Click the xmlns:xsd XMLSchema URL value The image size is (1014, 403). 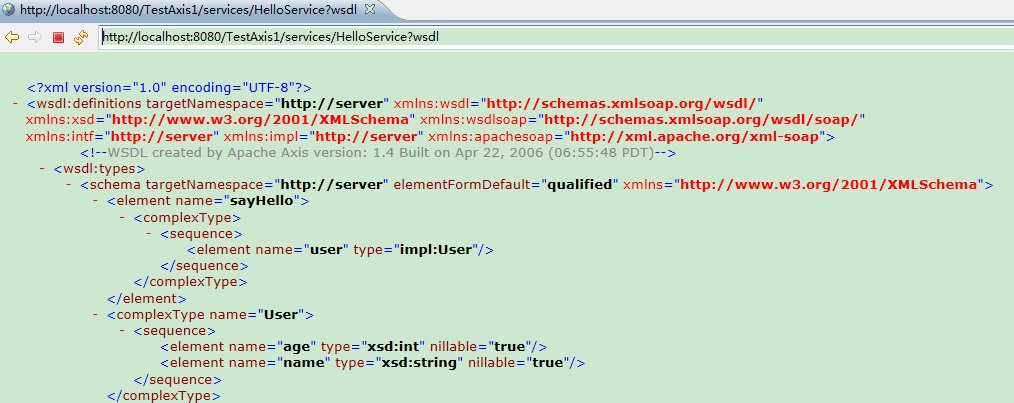point(261,120)
